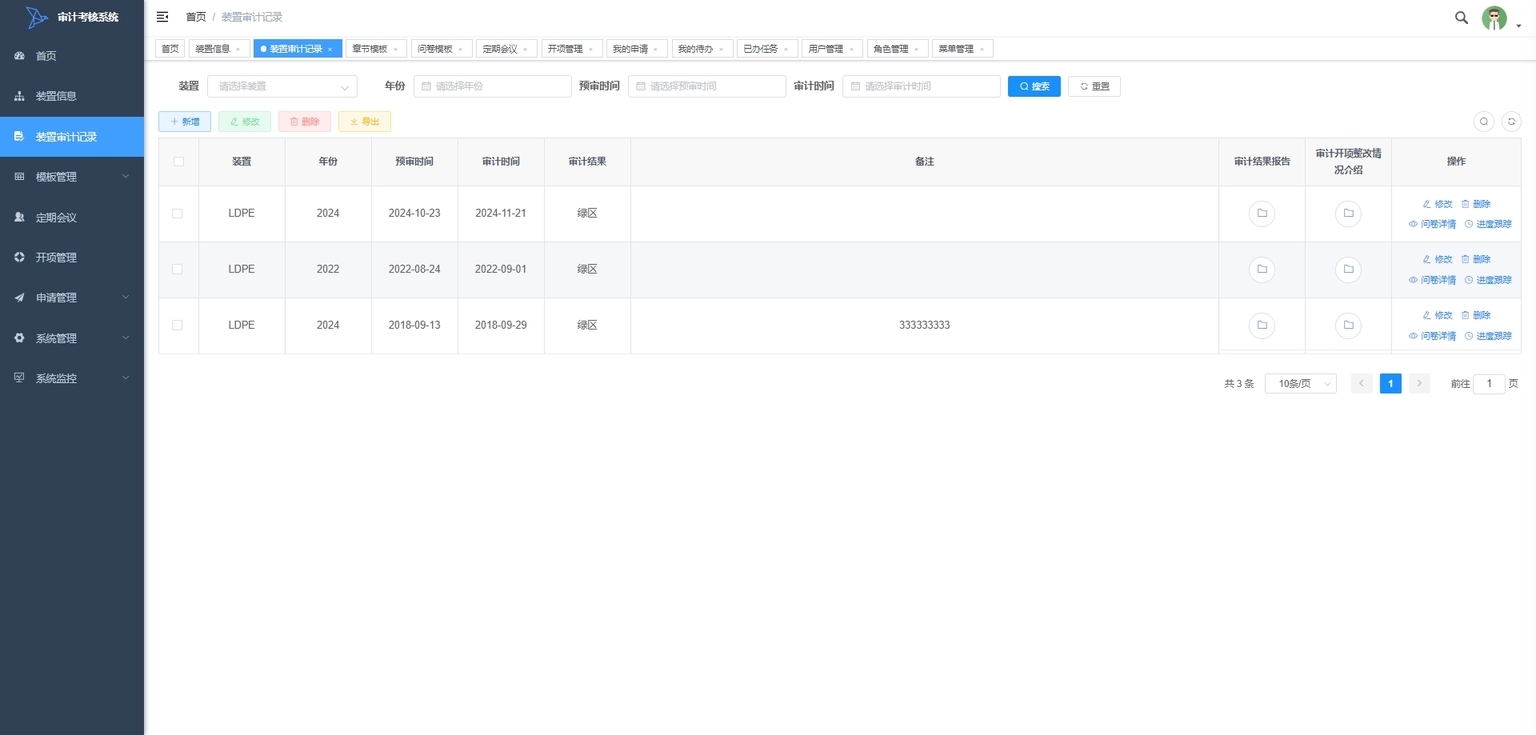Click the red 删除 toolbar button
The height and width of the screenshot is (735, 1536).
305,122
